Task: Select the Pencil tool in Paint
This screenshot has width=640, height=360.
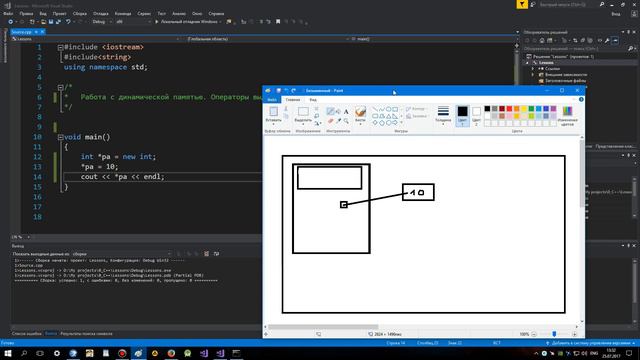Action: click(330, 111)
